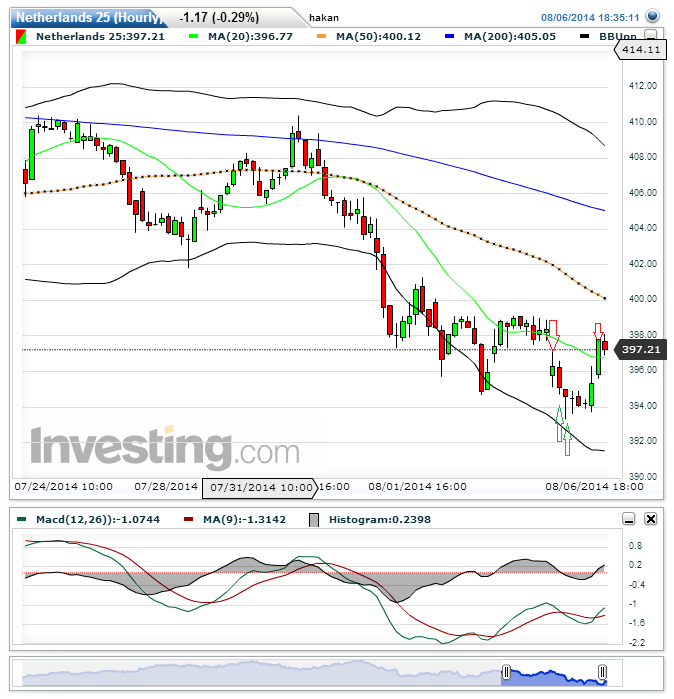Click the -1.17 (-0.29%) change value
This screenshot has width=674, height=699.
coord(219,18)
